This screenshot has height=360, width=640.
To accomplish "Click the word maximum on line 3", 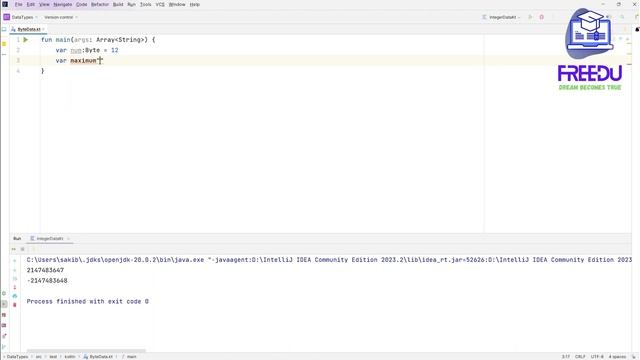I will point(83,60).
